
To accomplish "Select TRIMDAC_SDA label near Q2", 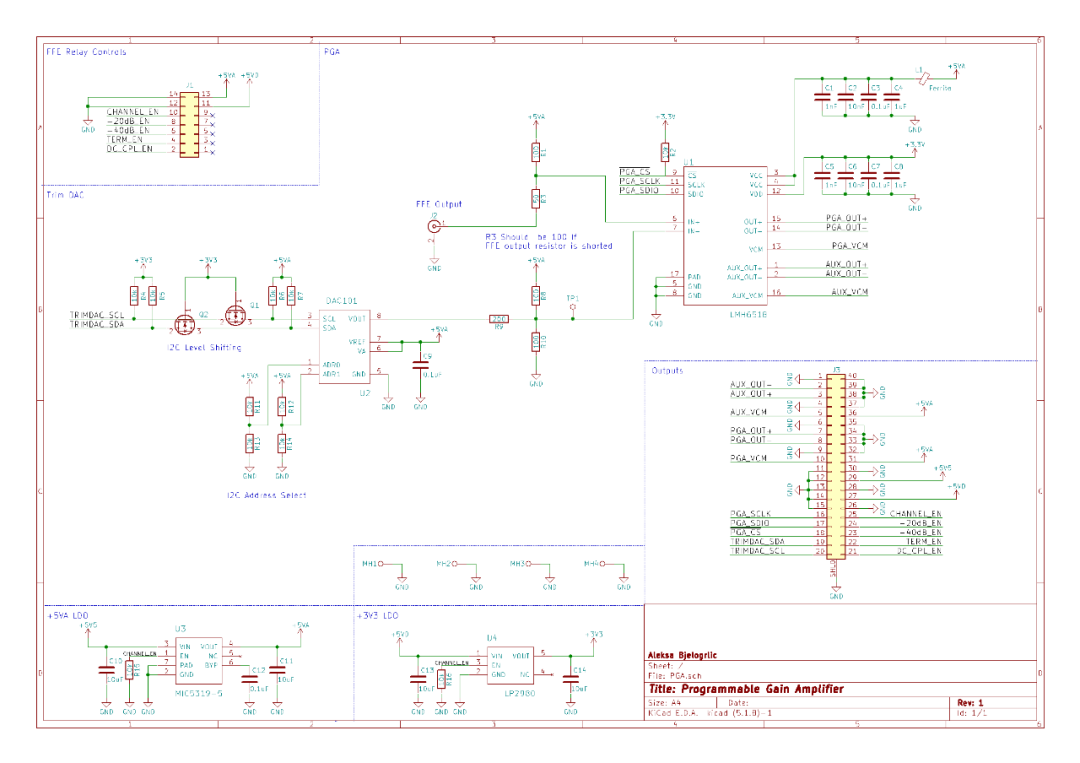I will 97,324.
